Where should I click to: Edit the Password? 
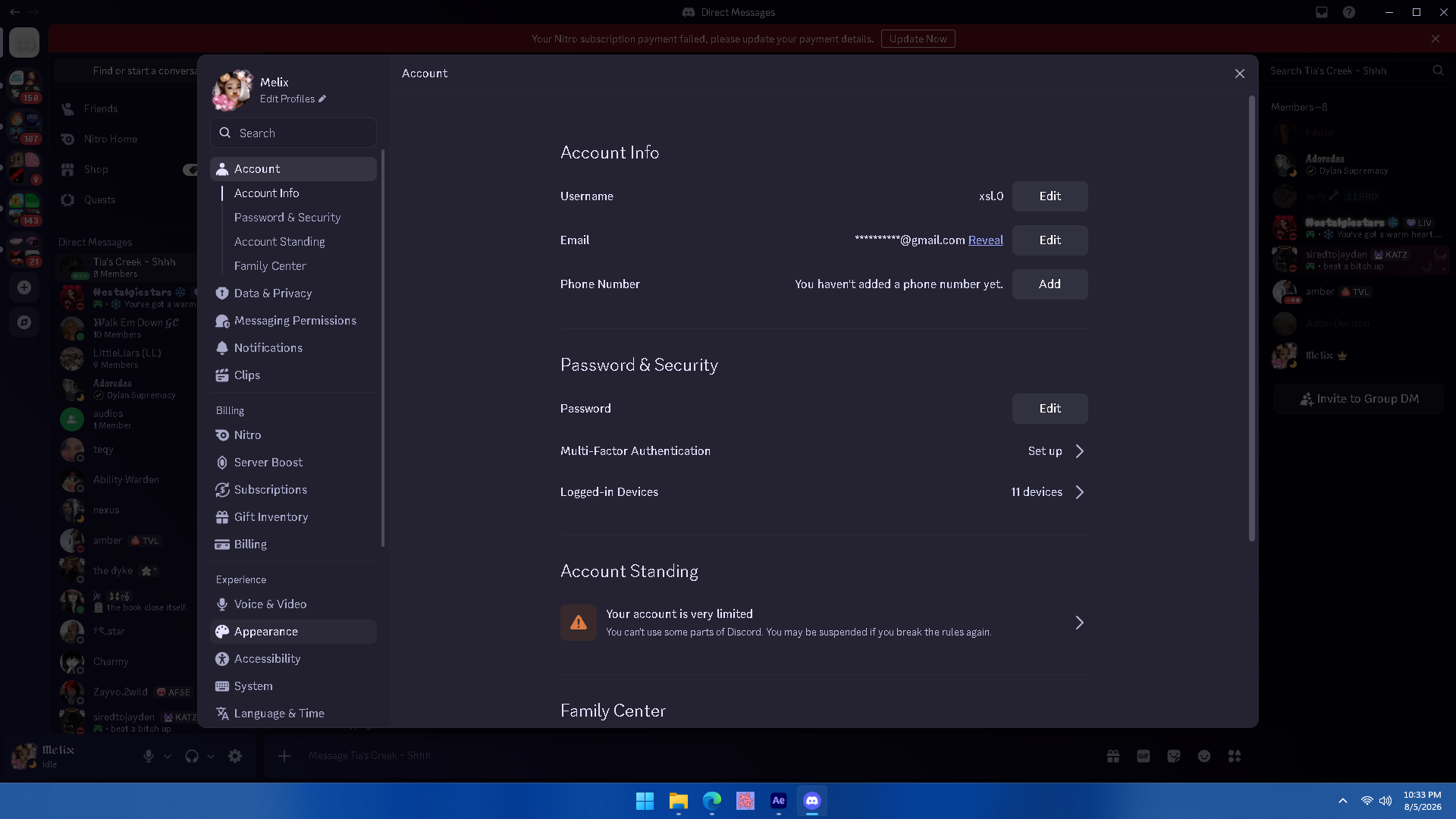click(1050, 409)
